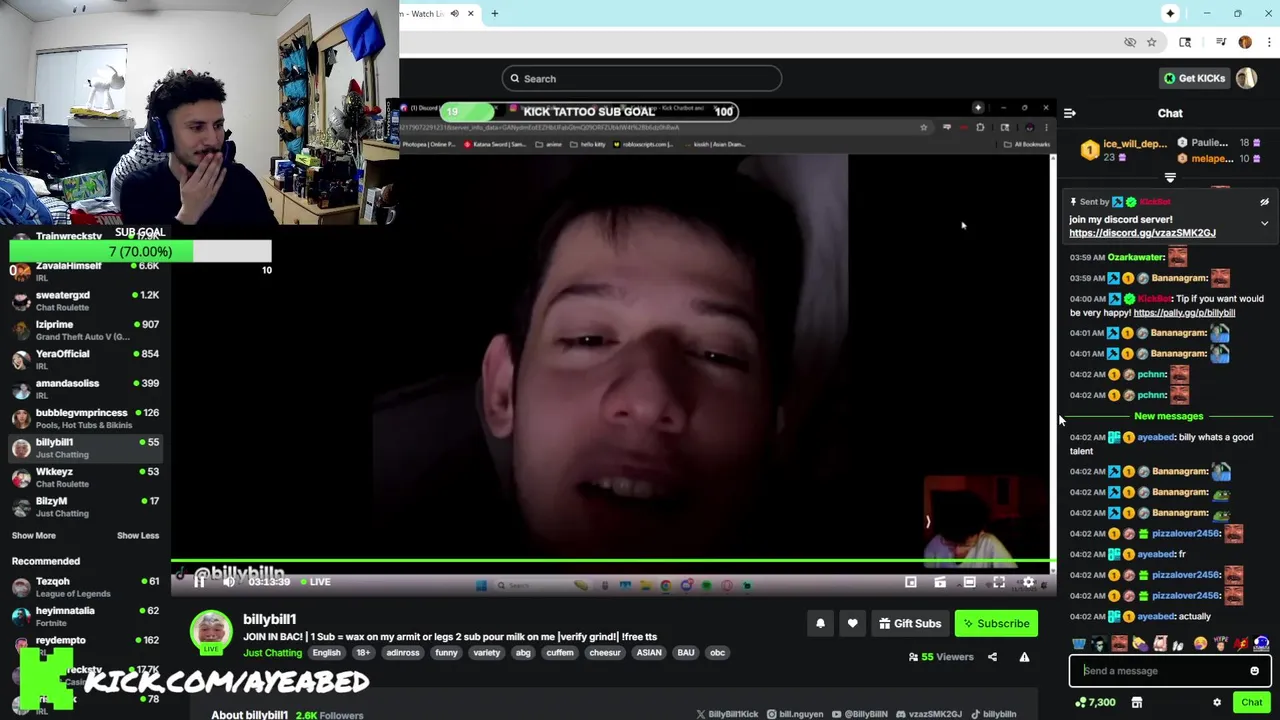This screenshot has height=720, width=1280.
Task: Open recommended channel heyimnatalia
Action: click(85, 616)
